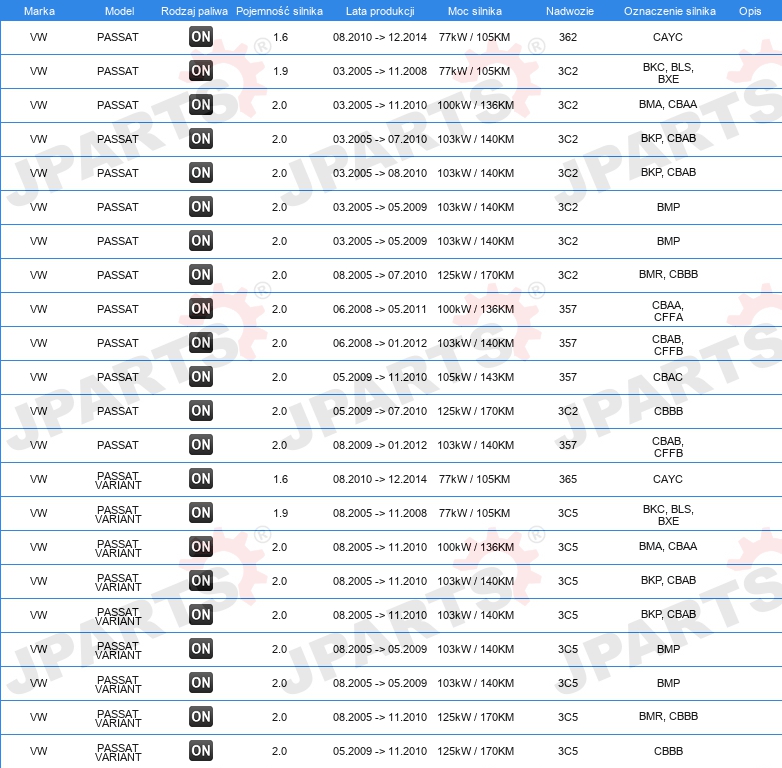Image resolution: width=782 pixels, height=768 pixels.
Task: Click the CBAA, CFFA engine code cell
Action: [668, 311]
